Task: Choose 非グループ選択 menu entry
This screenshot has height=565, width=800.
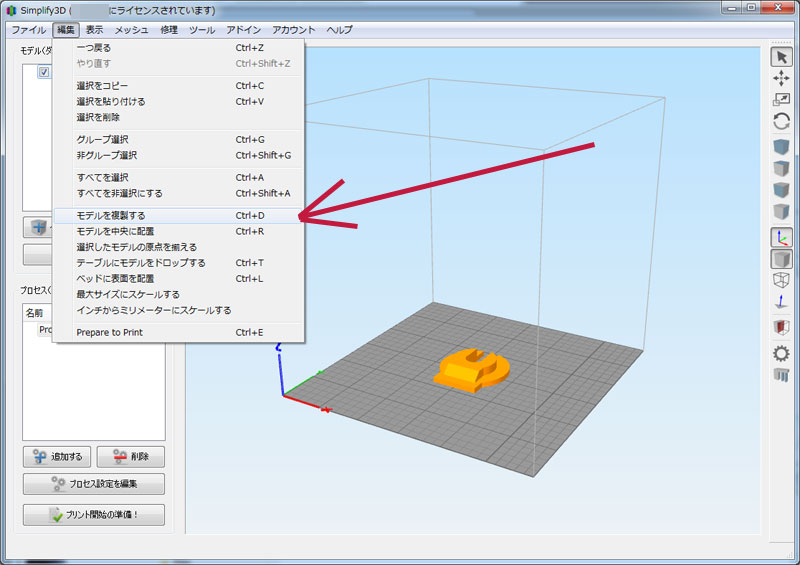Action: pyautogui.click(x=179, y=155)
